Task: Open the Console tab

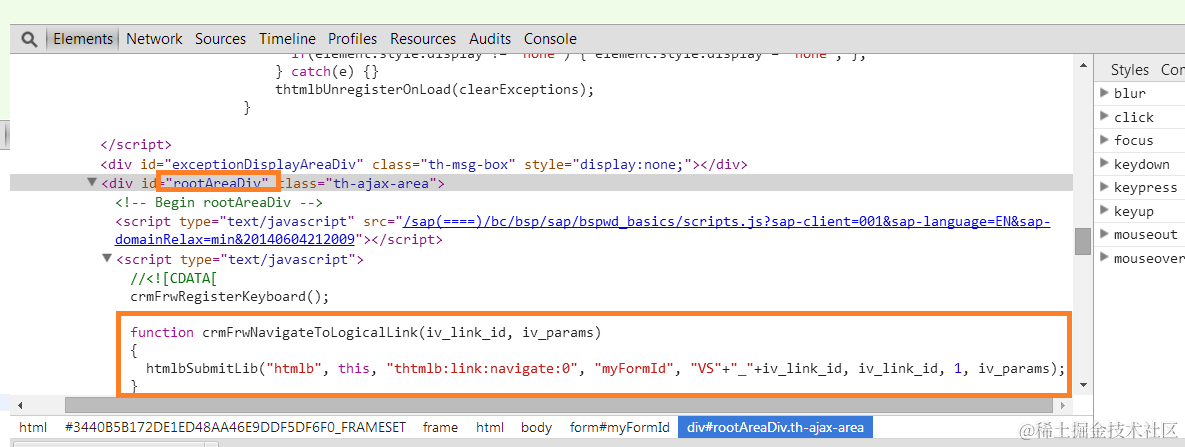Action: pyautogui.click(x=550, y=39)
